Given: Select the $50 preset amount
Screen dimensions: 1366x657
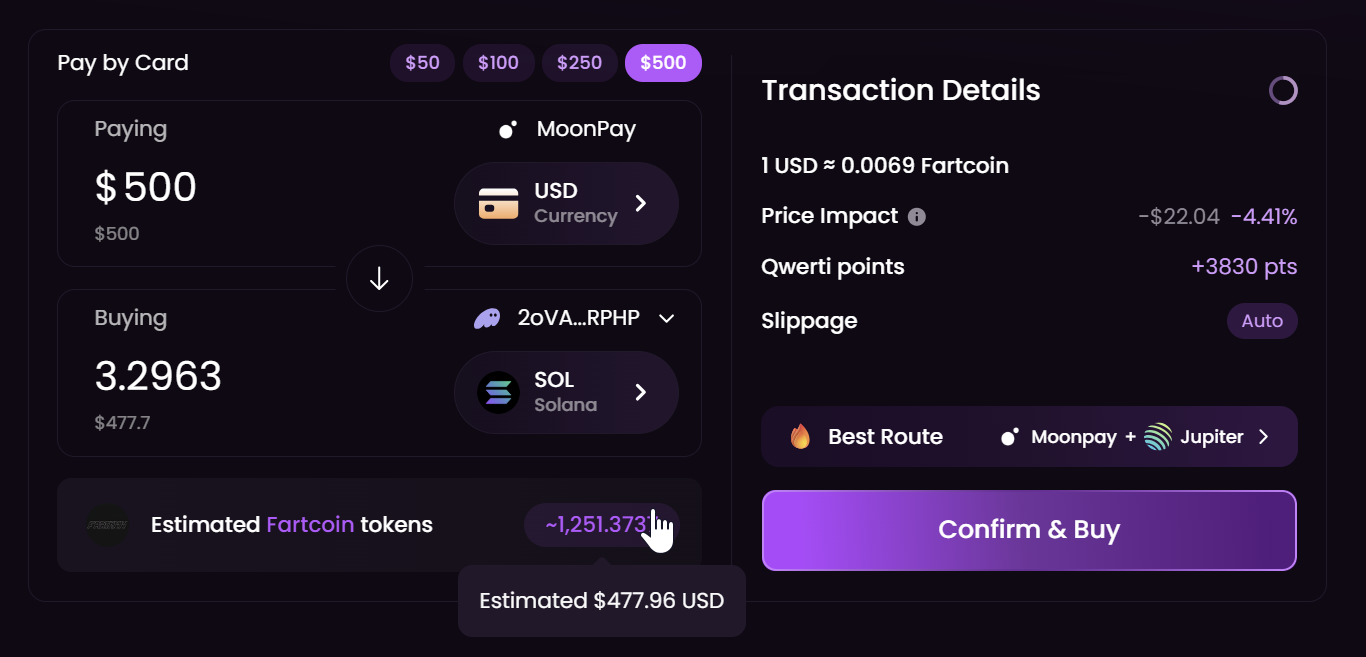Looking at the screenshot, I should pyautogui.click(x=422, y=63).
